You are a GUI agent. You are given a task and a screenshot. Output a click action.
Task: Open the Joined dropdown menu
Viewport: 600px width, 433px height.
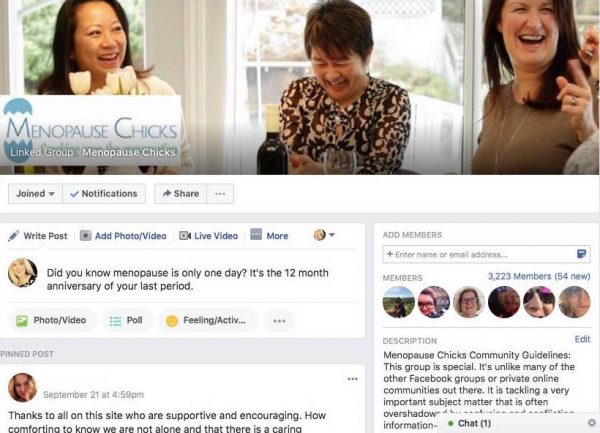(35, 194)
